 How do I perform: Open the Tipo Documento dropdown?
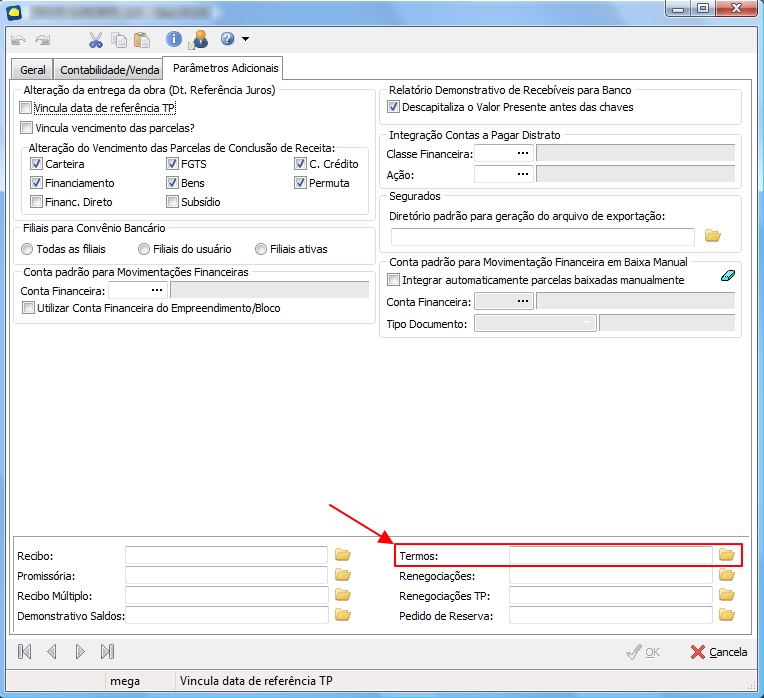[535, 323]
